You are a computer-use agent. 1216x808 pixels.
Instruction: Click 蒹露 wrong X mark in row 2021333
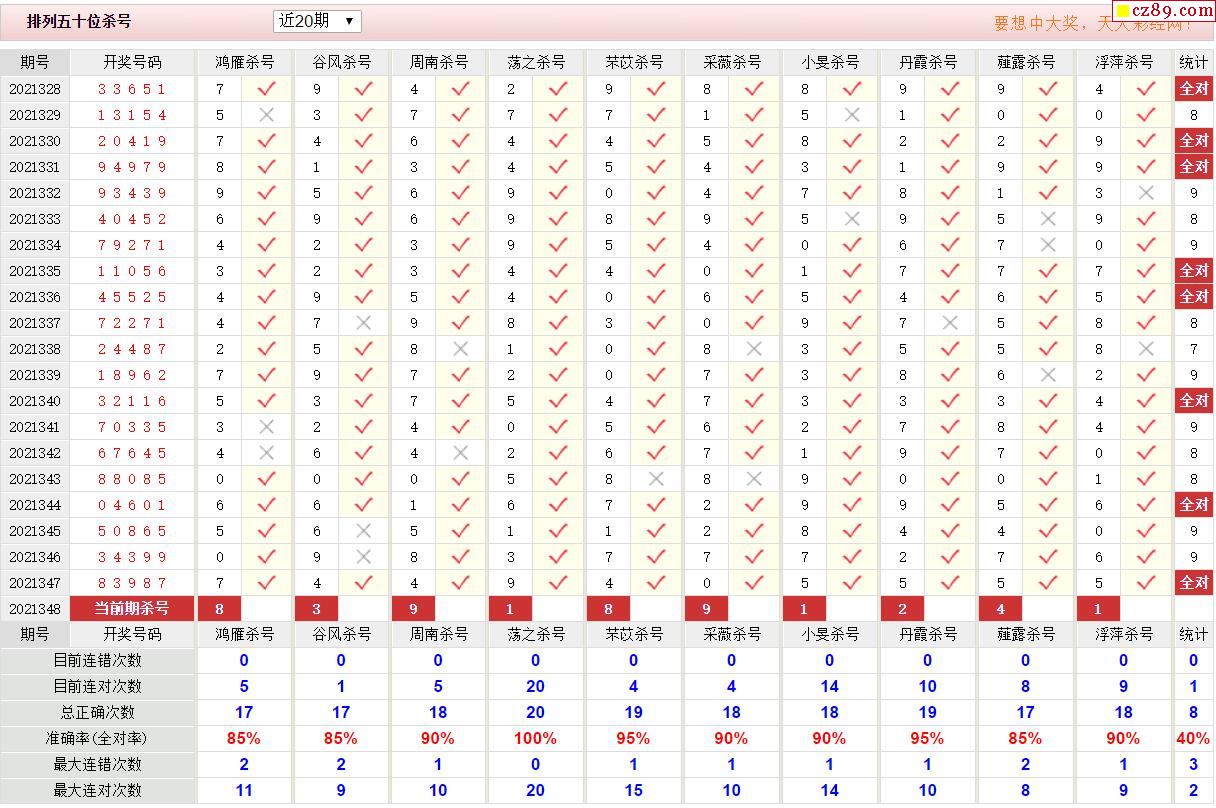point(1048,219)
